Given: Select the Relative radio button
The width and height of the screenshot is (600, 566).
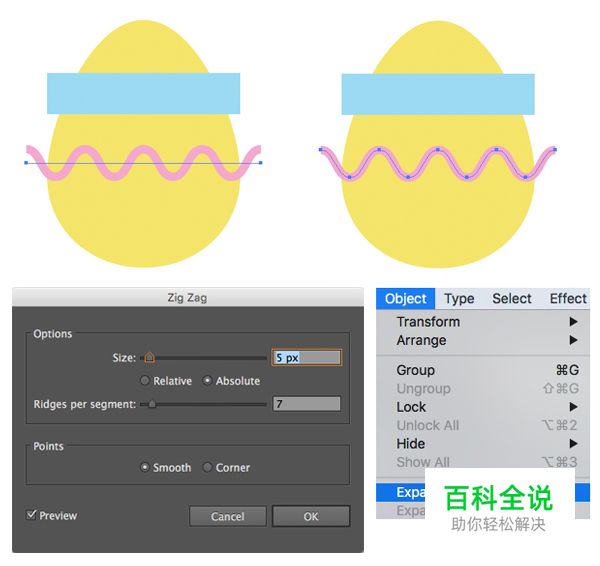Looking at the screenshot, I should [x=145, y=381].
